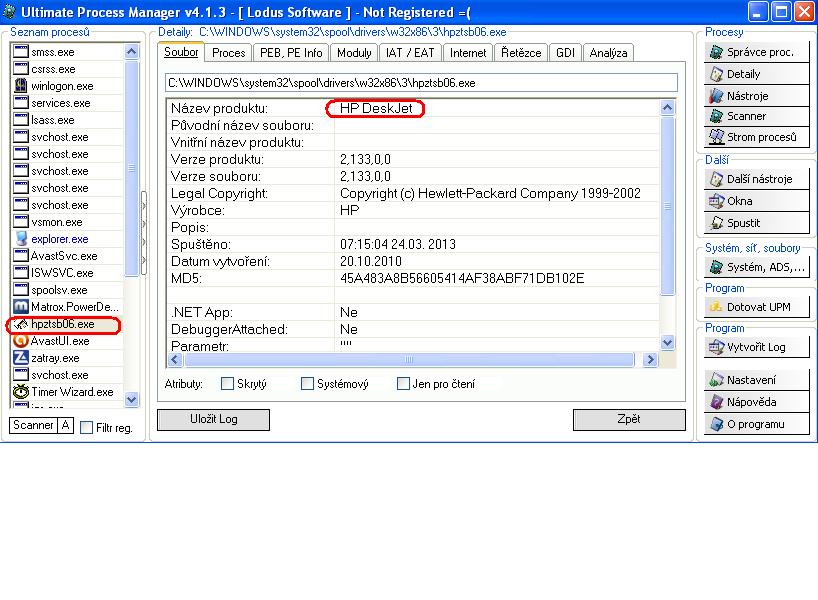The width and height of the screenshot is (818, 600).
Task: Click the Spustit icon
Action: 716,223
